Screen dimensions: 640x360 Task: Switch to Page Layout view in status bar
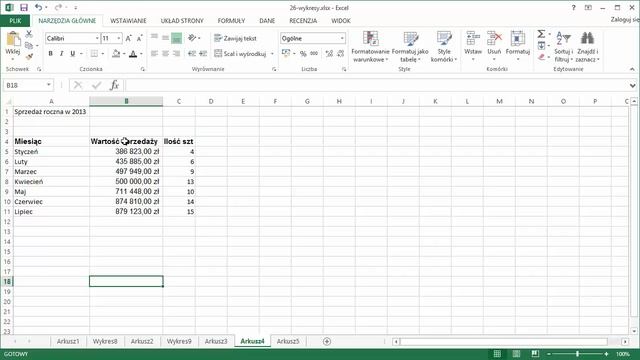coord(516,354)
